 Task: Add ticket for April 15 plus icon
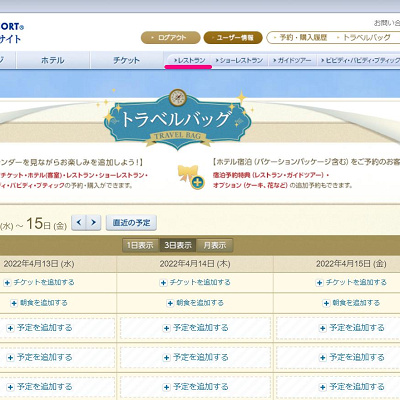[x=319, y=283]
